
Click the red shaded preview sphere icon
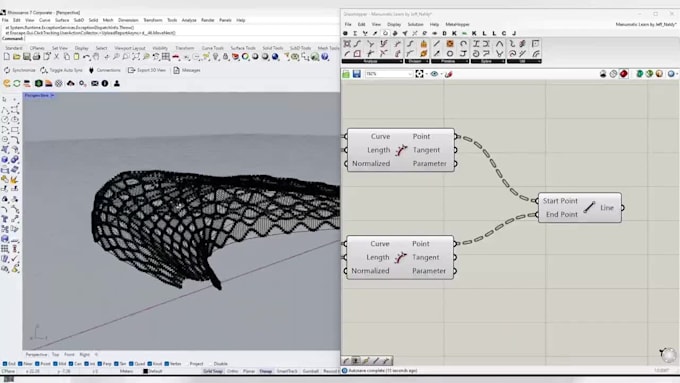click(624, 74)
